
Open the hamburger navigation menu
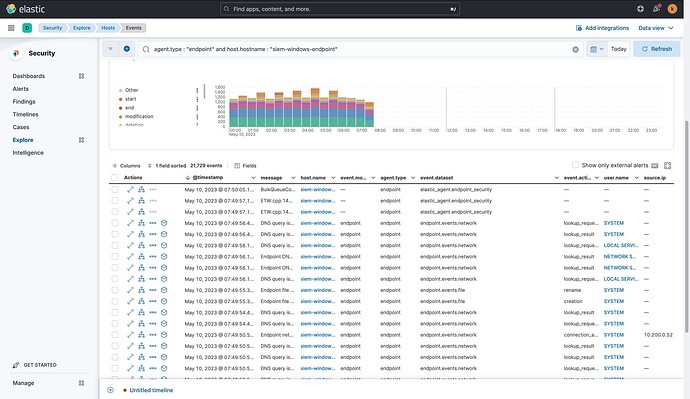11,28
